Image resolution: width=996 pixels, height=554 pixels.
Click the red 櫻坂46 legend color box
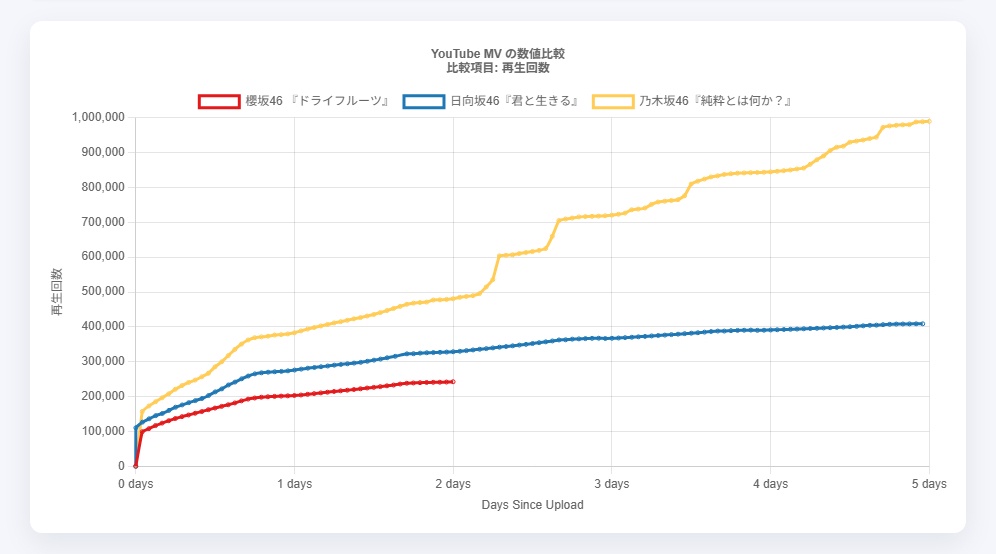click(219, 101)
